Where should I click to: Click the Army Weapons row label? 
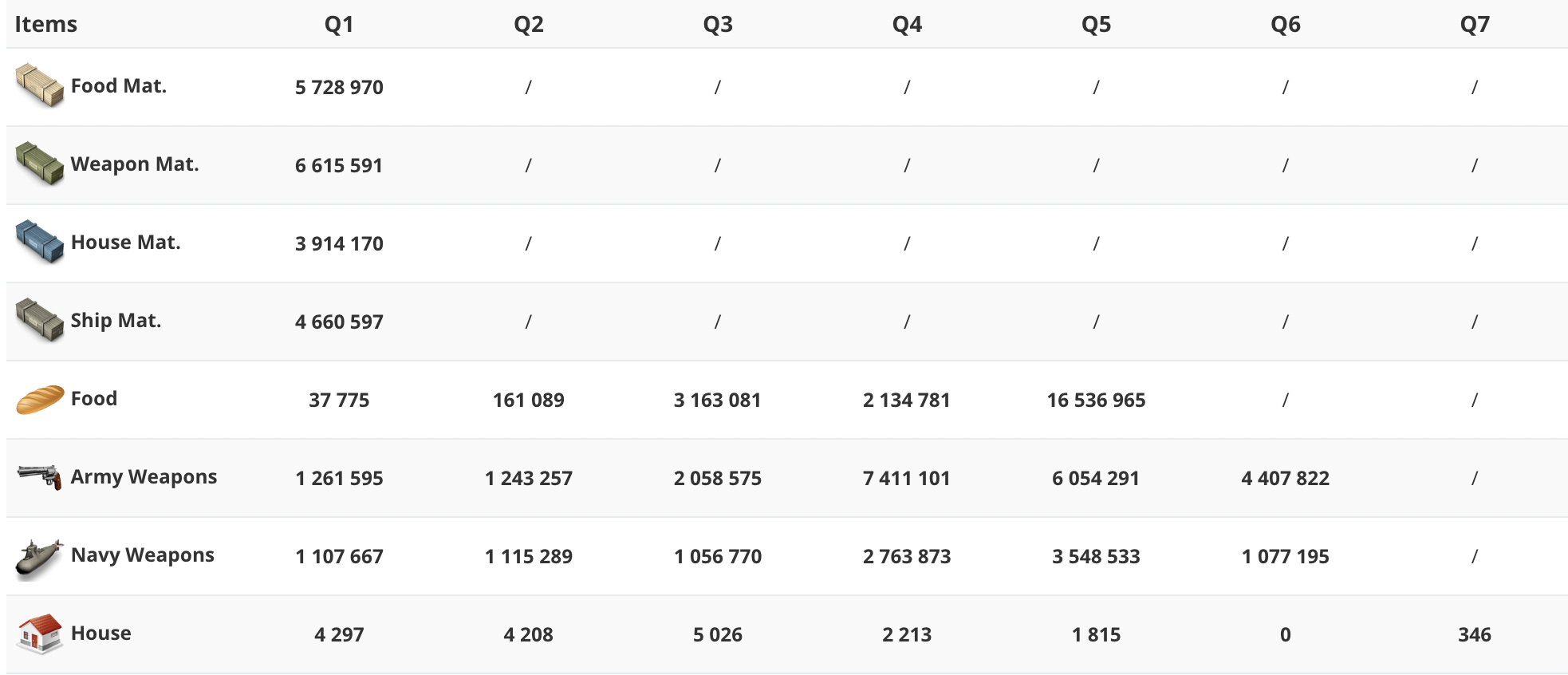click(x=144, y=476)
